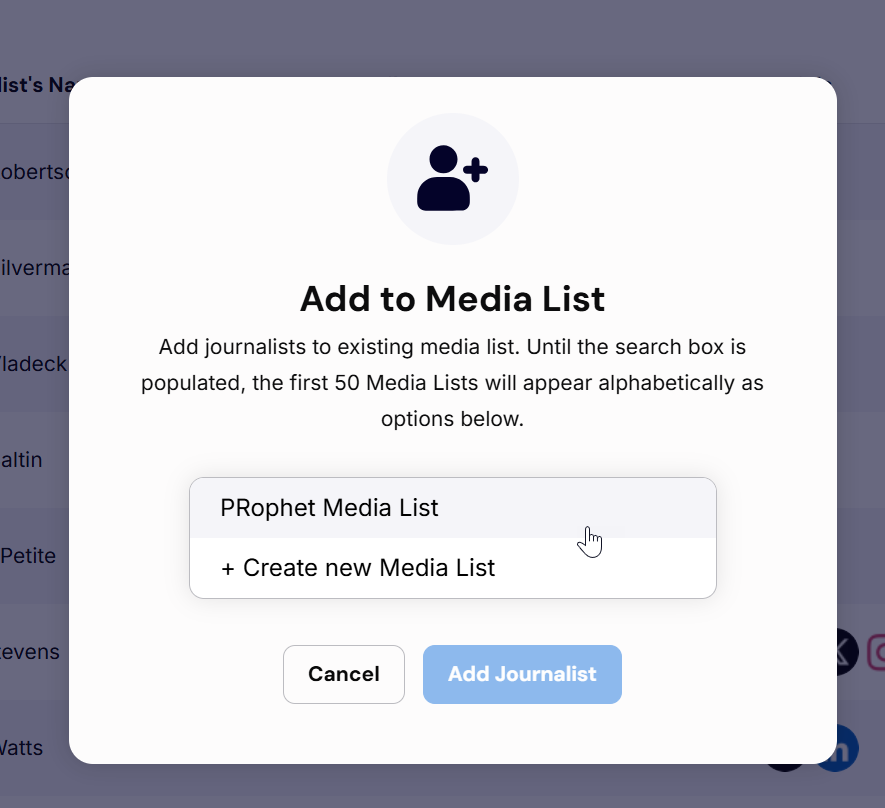Click the dialog's description paragraph text
885x808 pixels.
click(453, 383)
